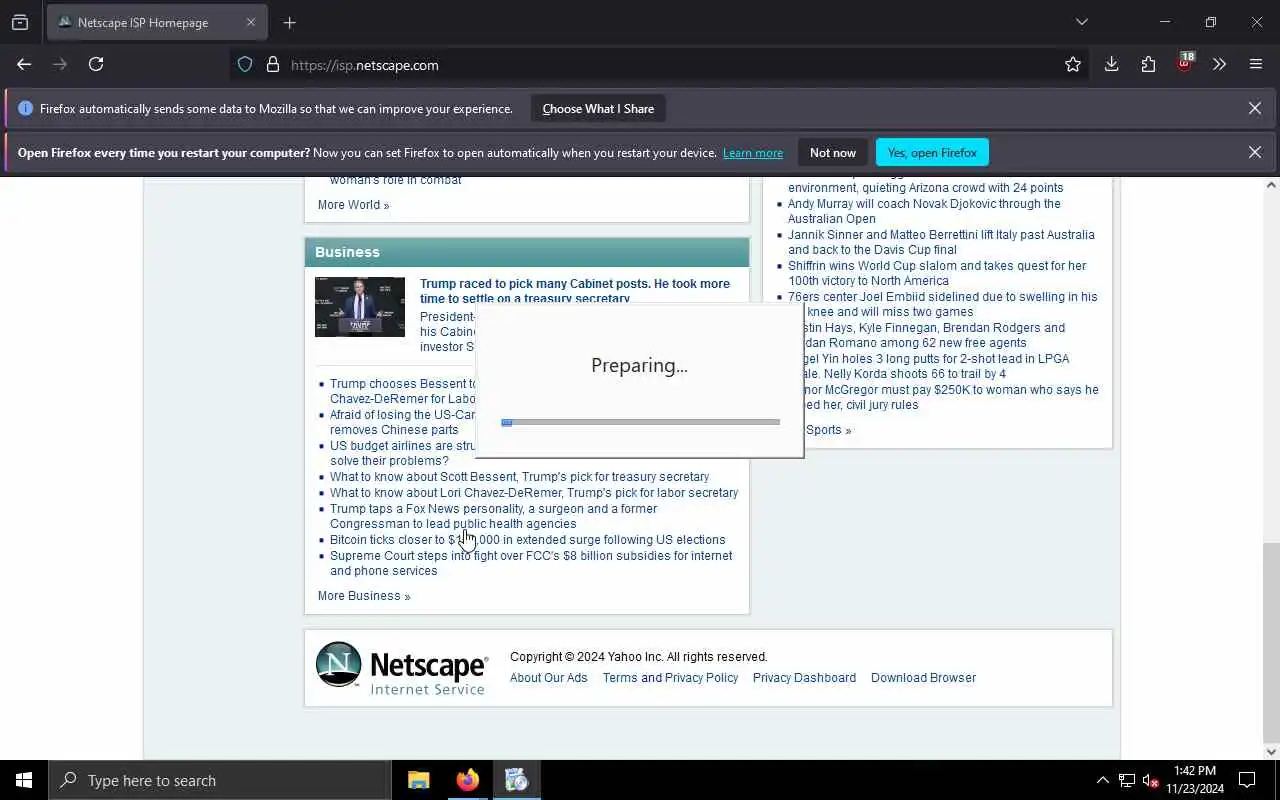This screenshot has height=800, width=1280.
Task: Open the Learn more link
Action: point(753,153)
